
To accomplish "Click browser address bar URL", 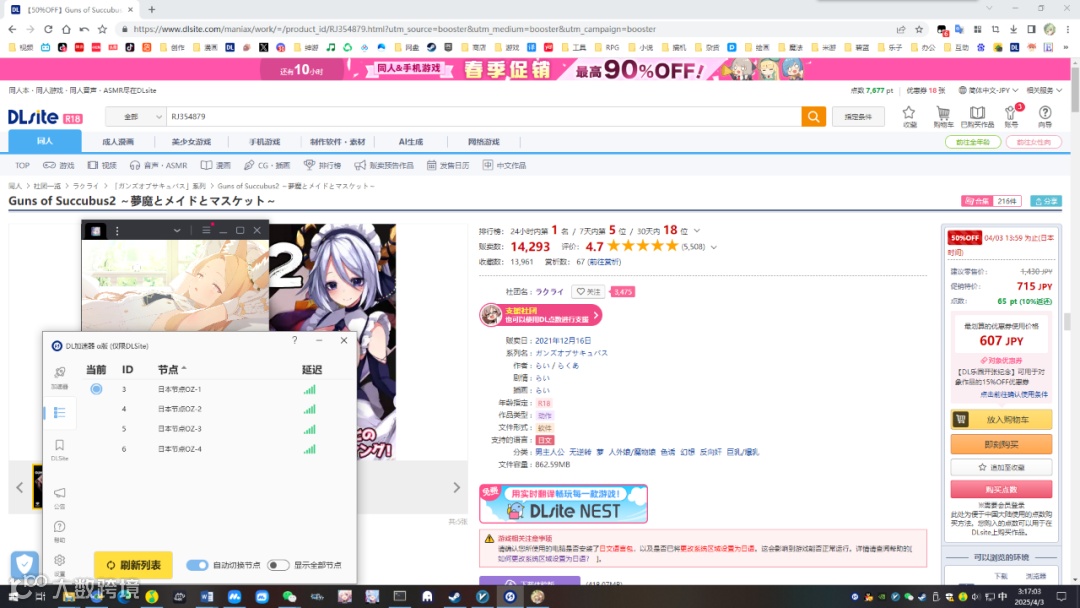I will [394, 29].
